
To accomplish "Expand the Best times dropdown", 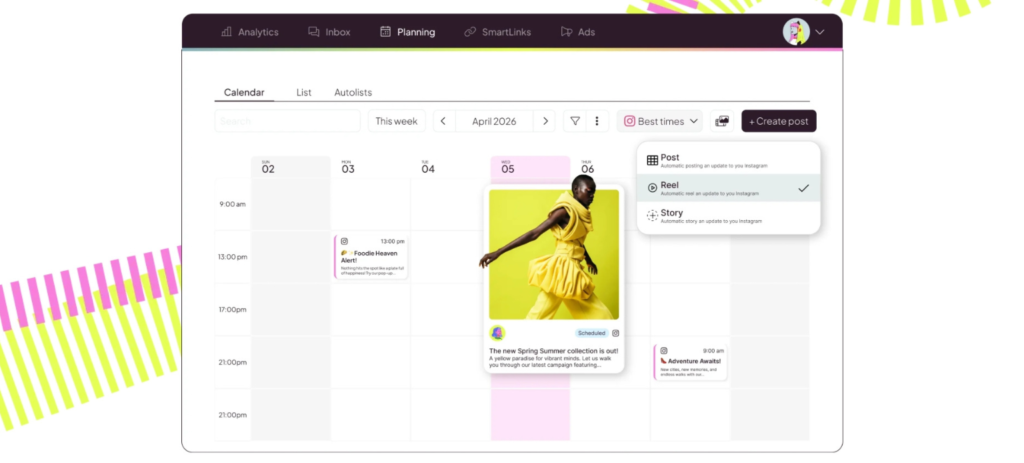I will click(x=660, y=121).
